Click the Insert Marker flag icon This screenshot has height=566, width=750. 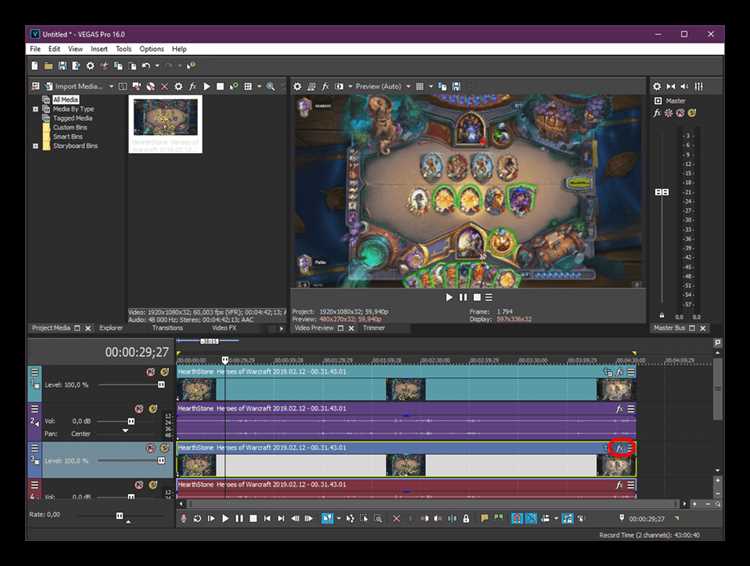click(x=484, y=518)
